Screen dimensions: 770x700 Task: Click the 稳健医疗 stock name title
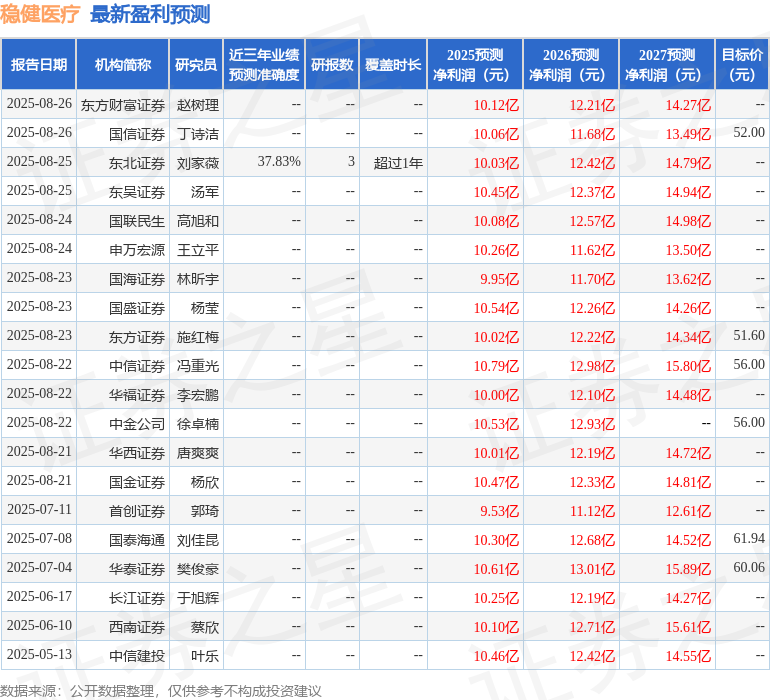pyautogui.click(x=40, y=14)
